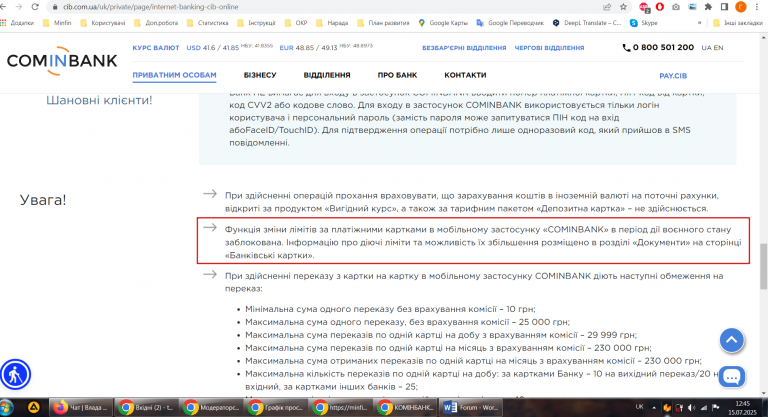Select 'ПРО БАНК' menu item
The image size is (768, 417).
pos(397,75)
